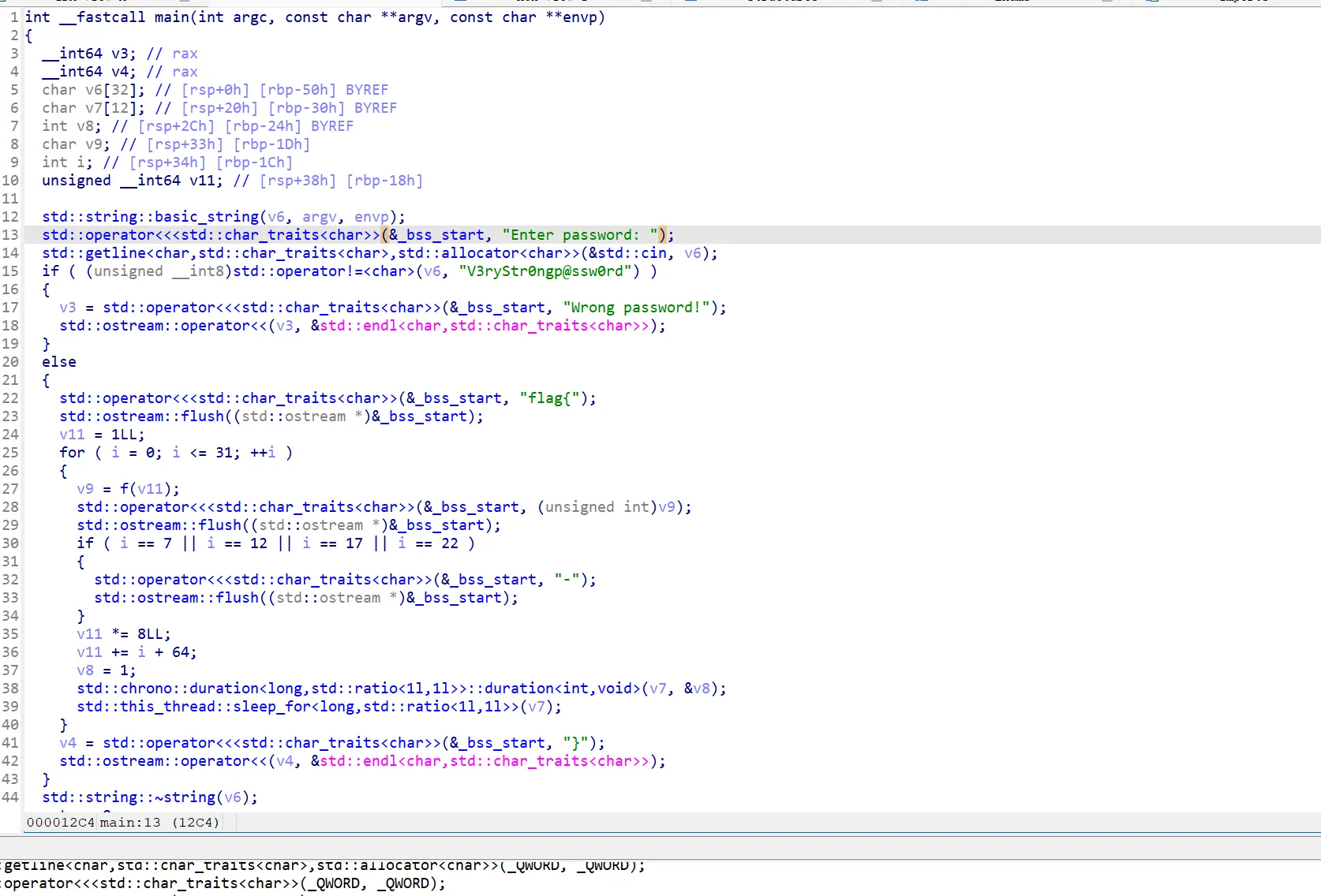The image size is (1321, 896).
Task: Click the main:13 (12C4) status field
Action: (x=159, y=823)
